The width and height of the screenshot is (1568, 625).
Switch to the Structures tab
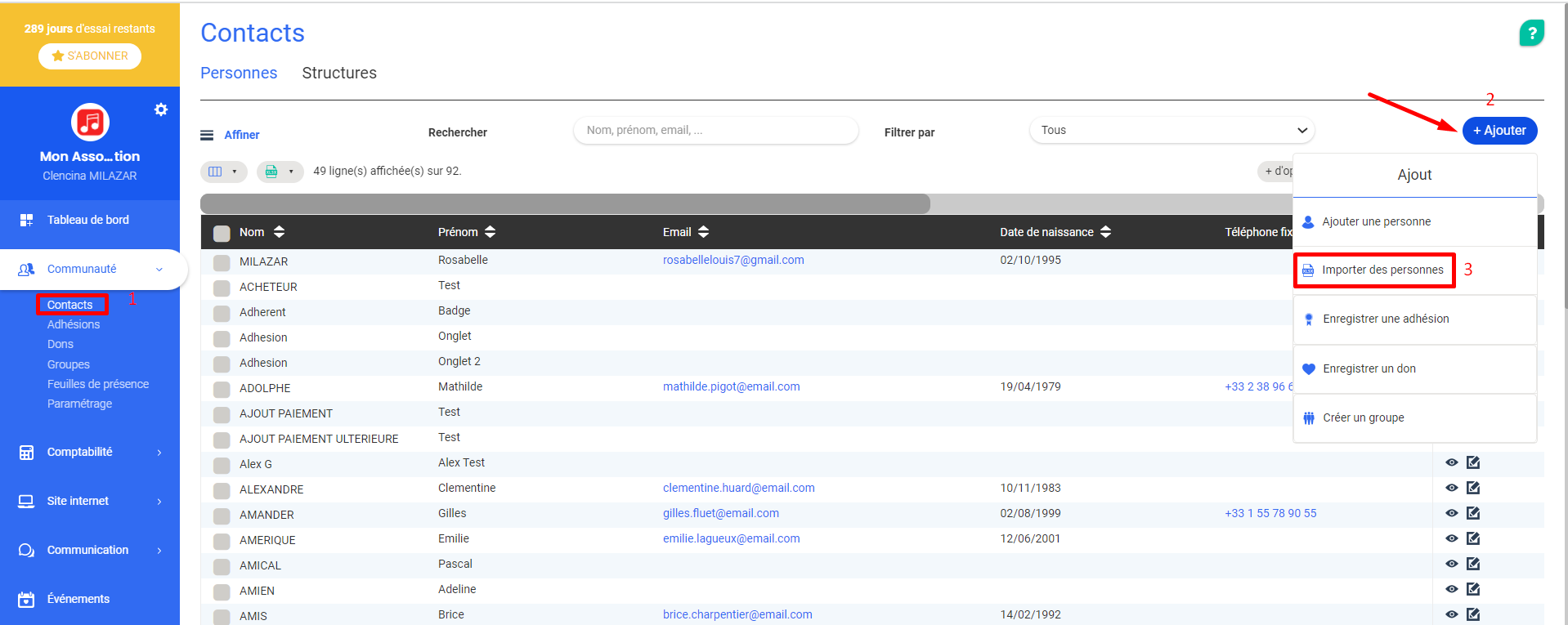tap(339, 73)
